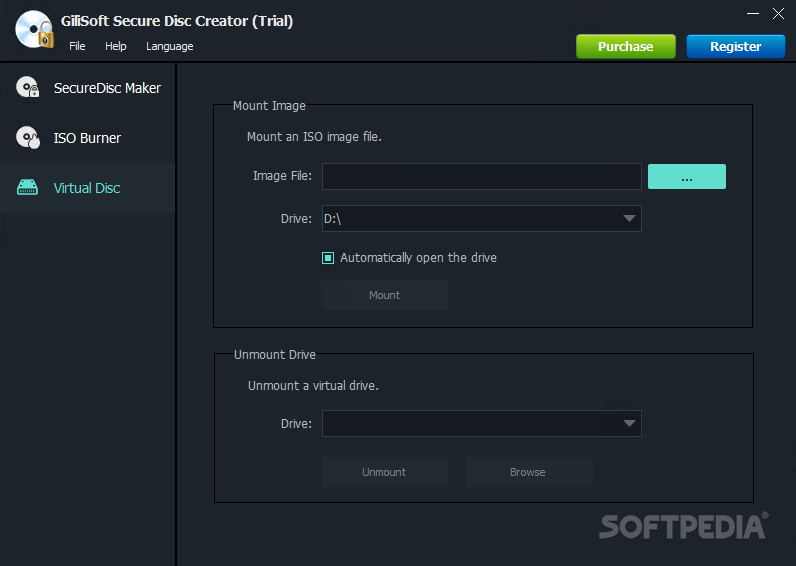
Task: Click the Browse button under Unmount Drive
Action: (x=528, y=472)
